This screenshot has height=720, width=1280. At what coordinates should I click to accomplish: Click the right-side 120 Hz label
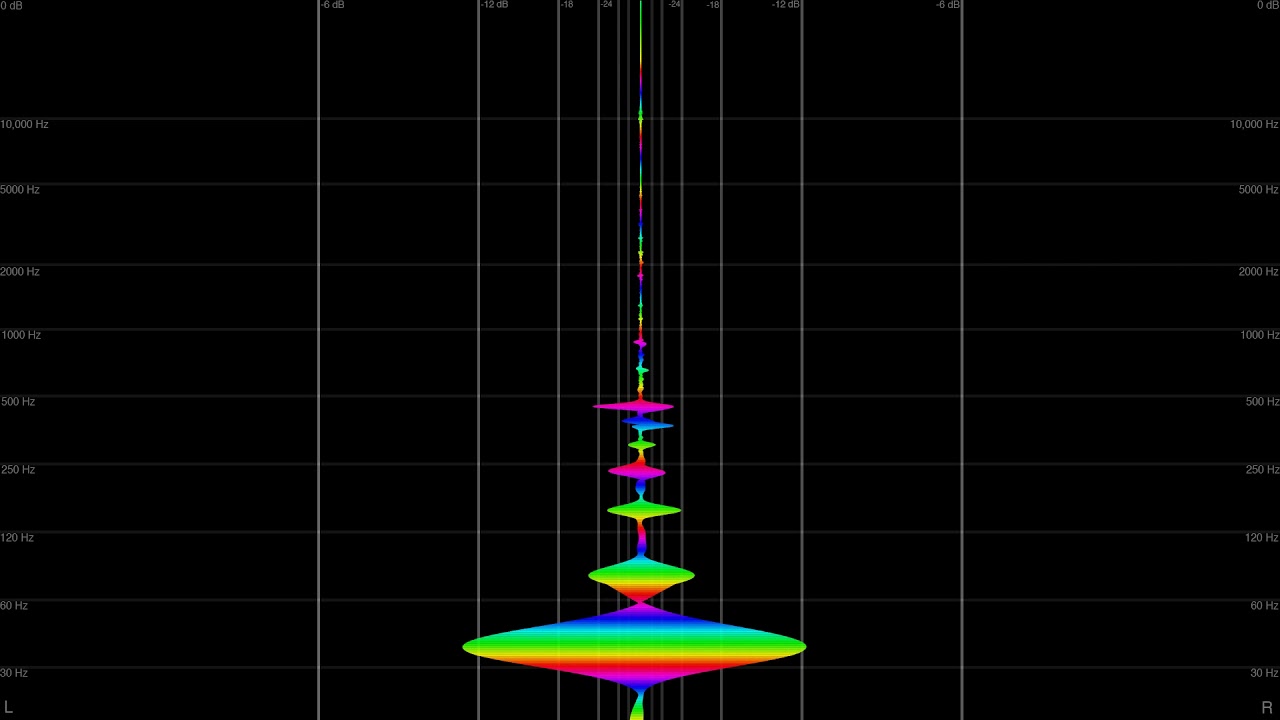click(x=1261, y=538)
